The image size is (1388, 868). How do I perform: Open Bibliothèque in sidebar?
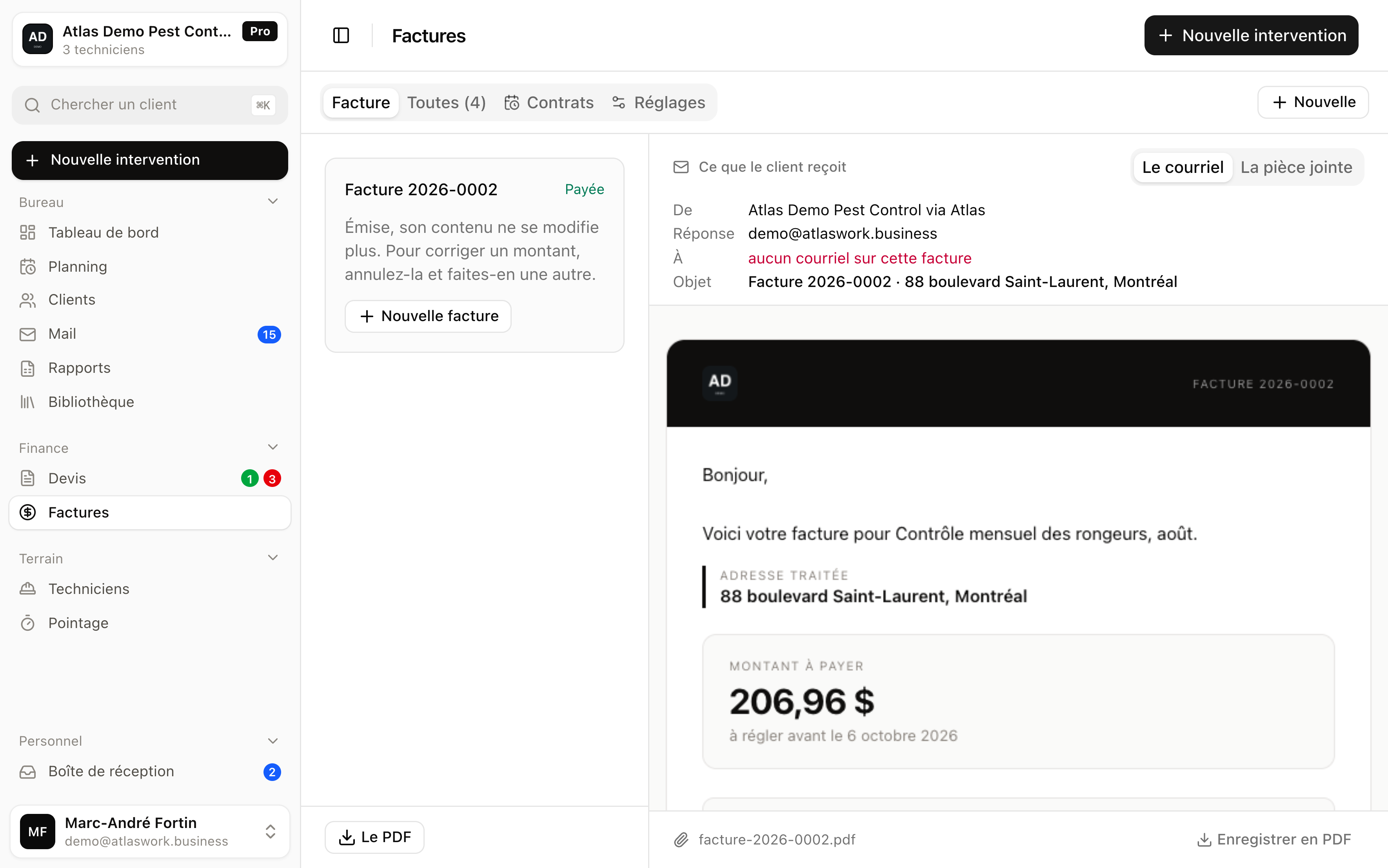149,402
